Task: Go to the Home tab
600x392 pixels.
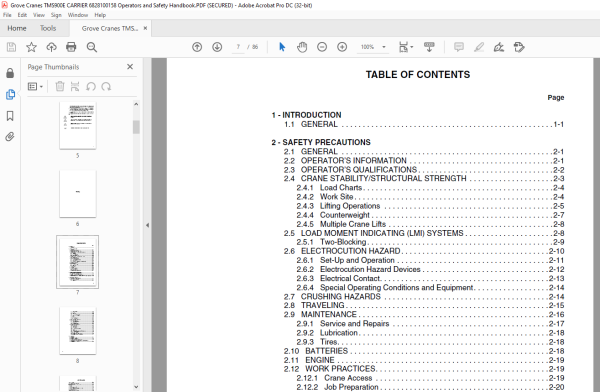Action: coord(17,28)
